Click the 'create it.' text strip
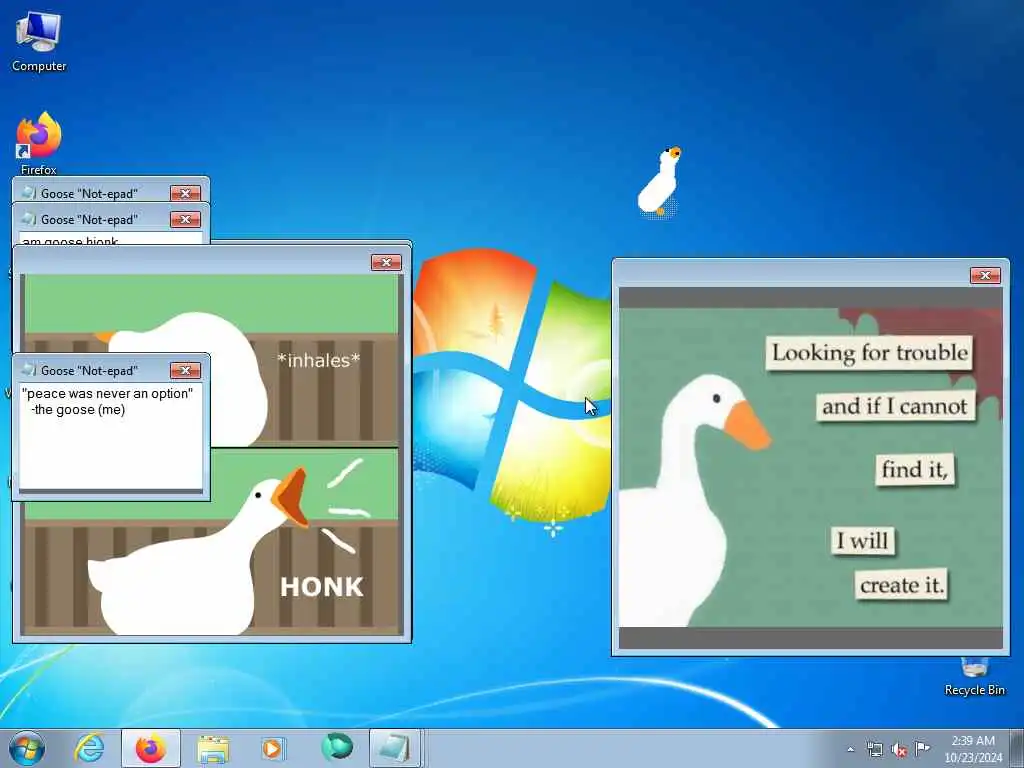 (x=902, y=584)
